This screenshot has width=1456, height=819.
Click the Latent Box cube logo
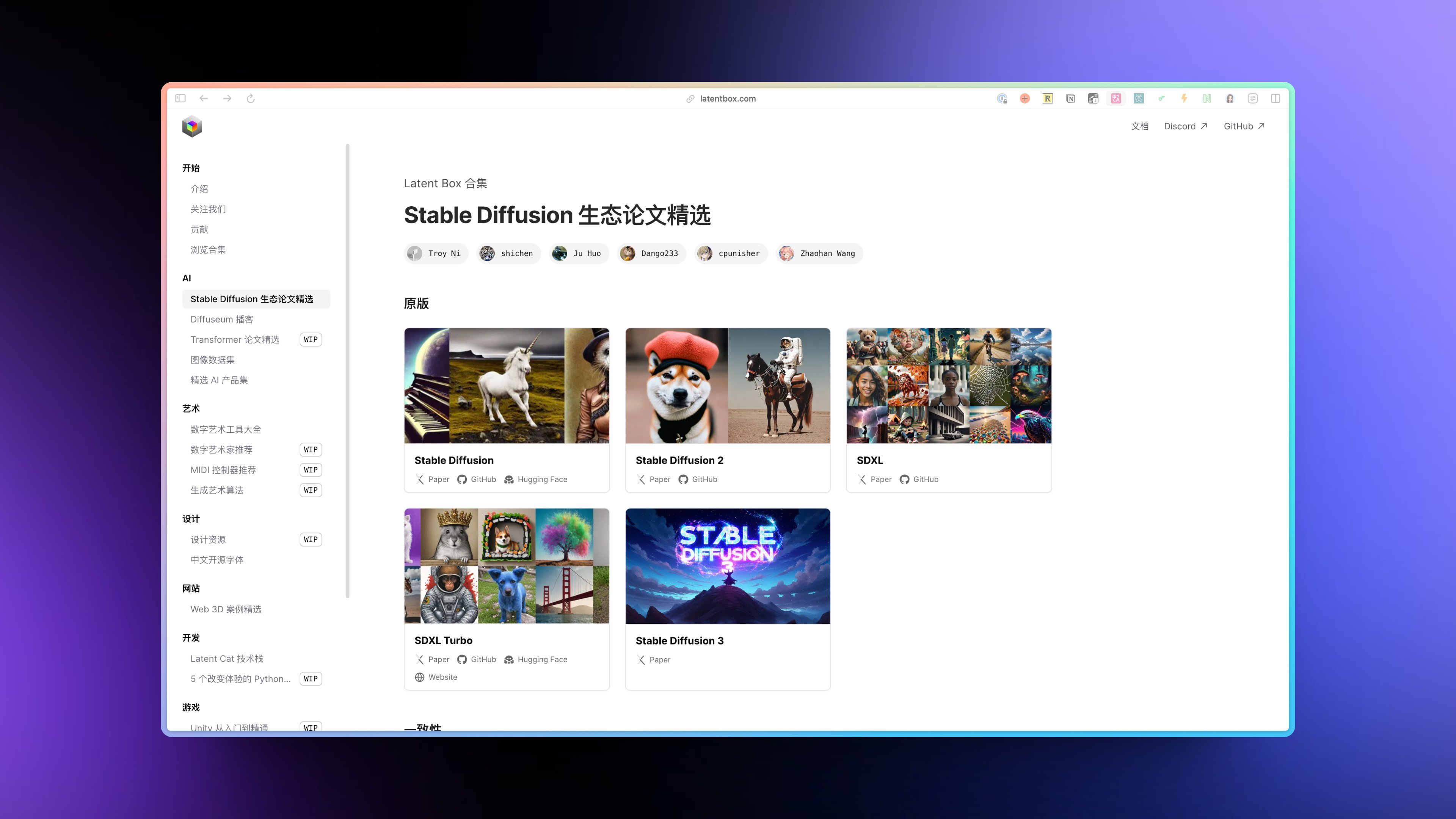tap(191, 127)
